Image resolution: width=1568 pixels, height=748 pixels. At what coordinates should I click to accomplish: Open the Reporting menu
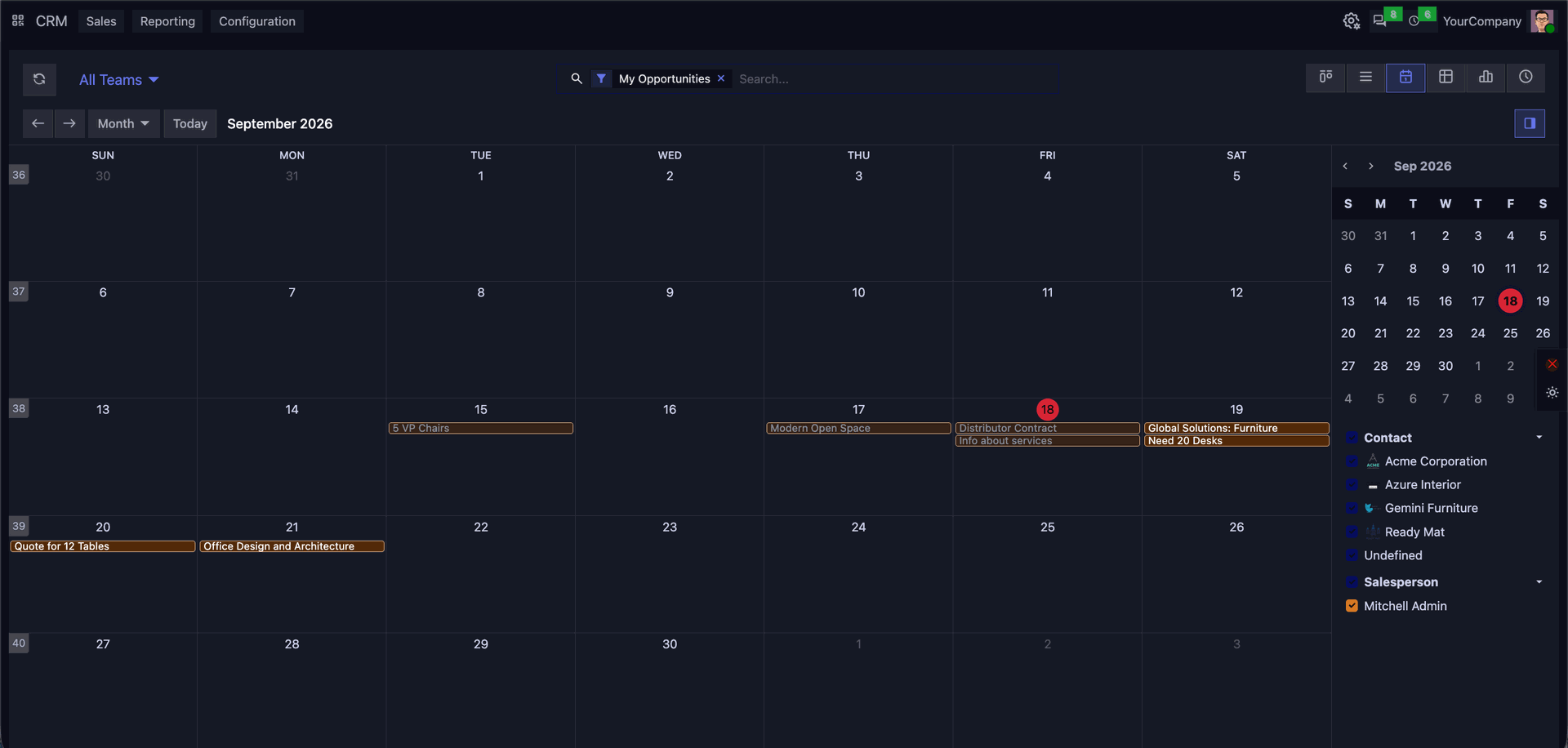point(167,21)
